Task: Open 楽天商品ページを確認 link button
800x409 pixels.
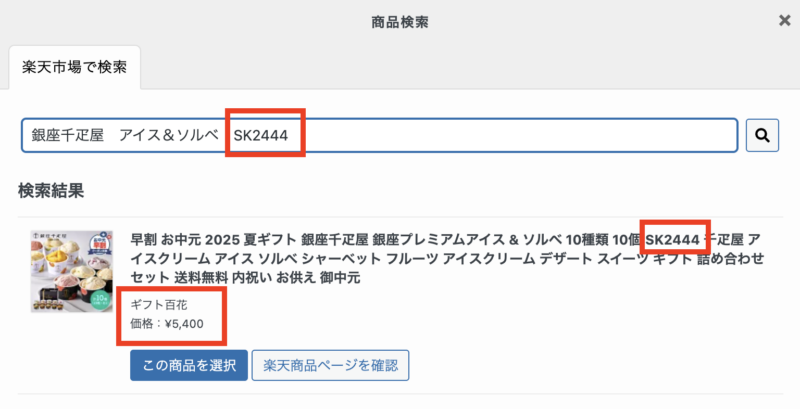Action: tap(331, 365)
